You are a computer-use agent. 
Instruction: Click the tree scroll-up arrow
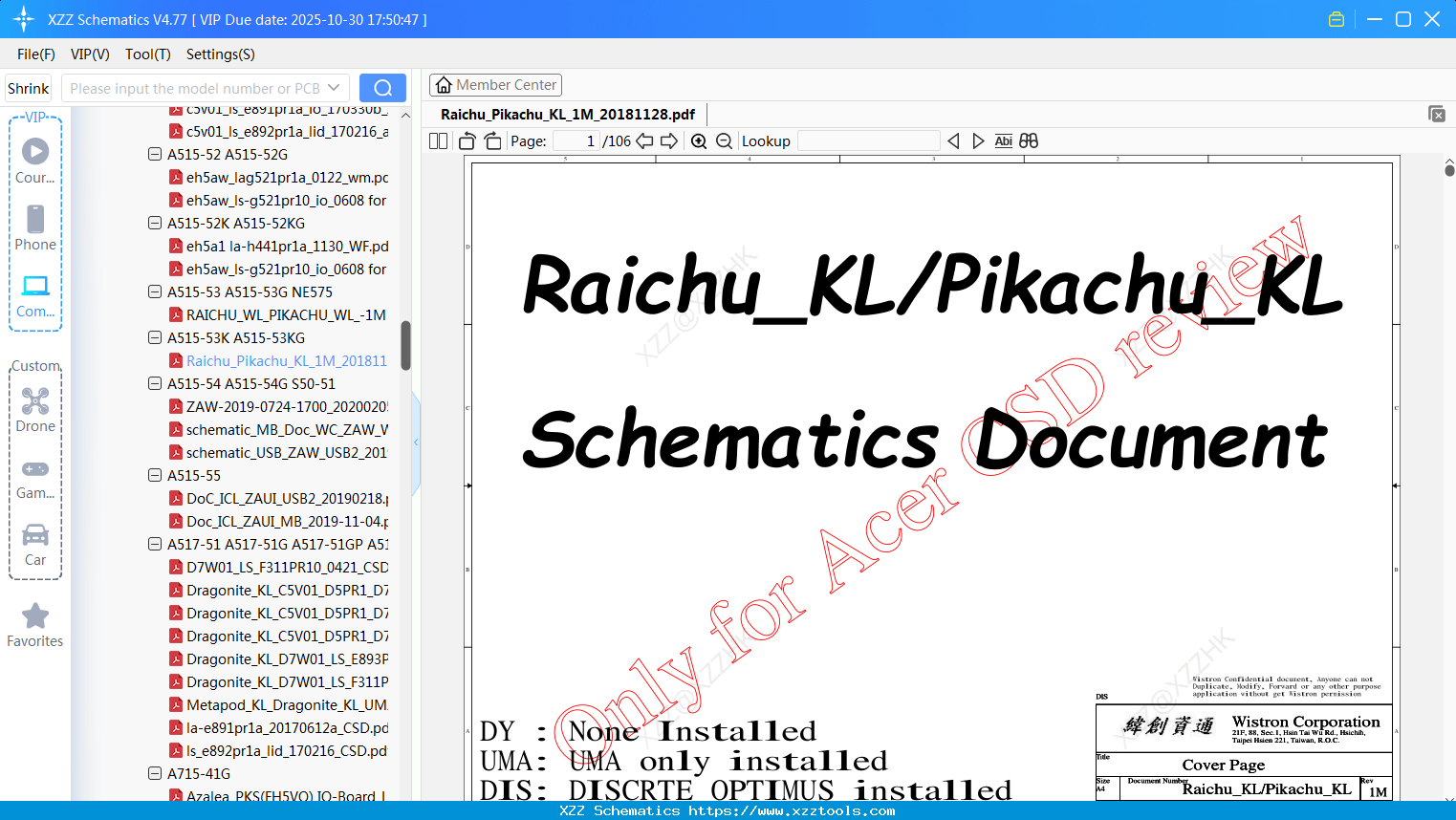coord(405,116)
